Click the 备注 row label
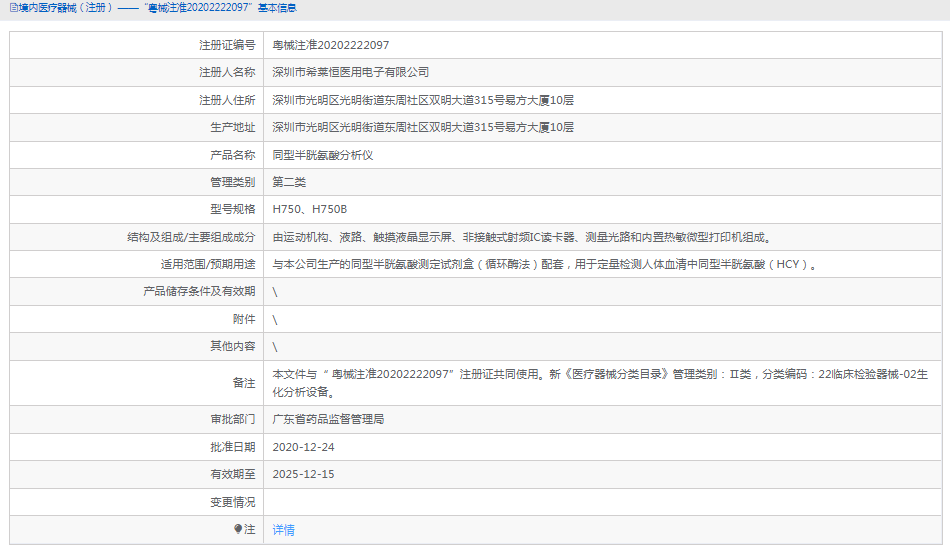Image resolution: width=950 pixels, height=552 pixels. click(244, 383)
